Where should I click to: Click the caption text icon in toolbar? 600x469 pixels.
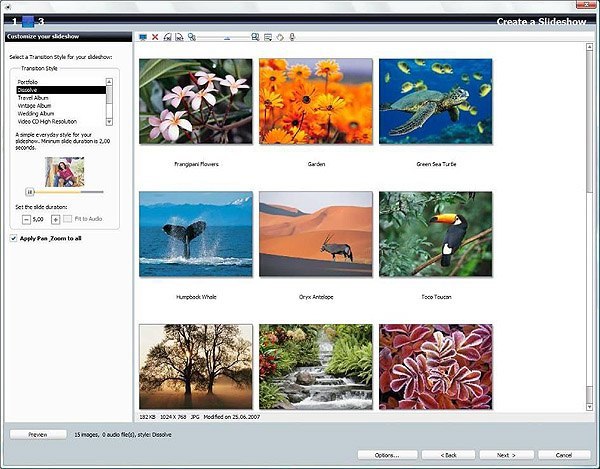coord(268,37)
